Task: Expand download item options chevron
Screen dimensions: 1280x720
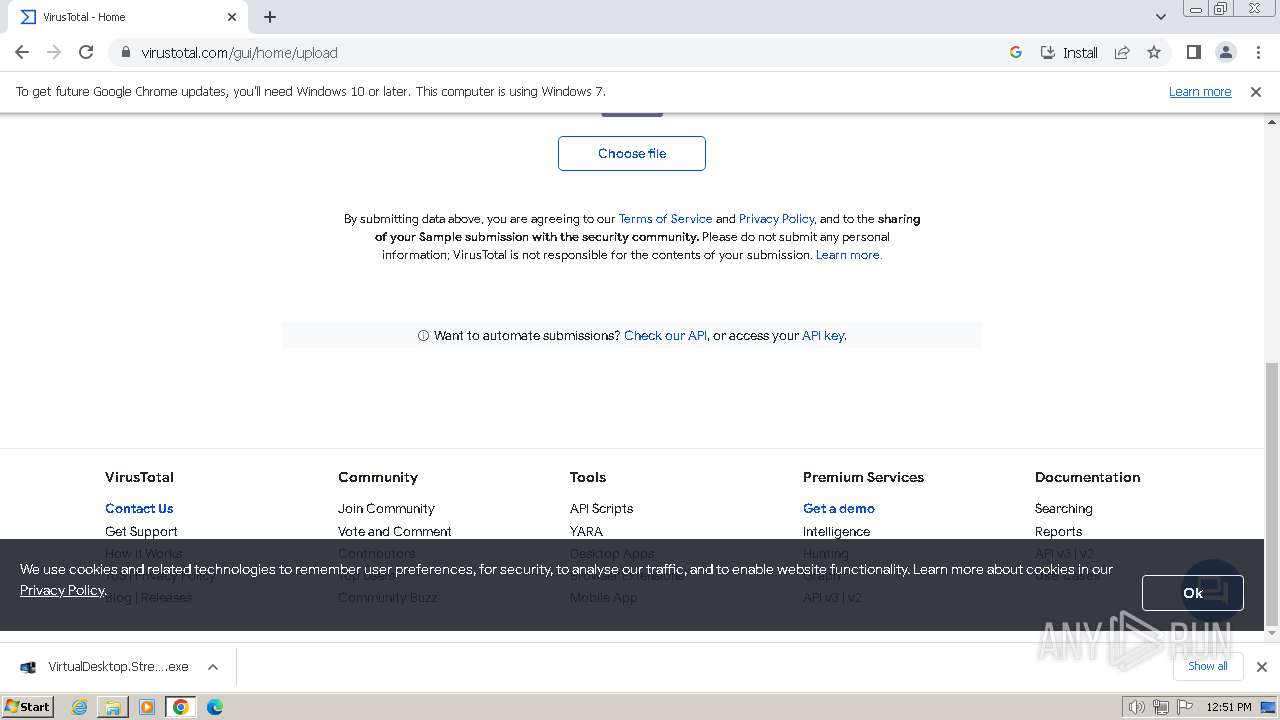Action: [x=212, y=667]
